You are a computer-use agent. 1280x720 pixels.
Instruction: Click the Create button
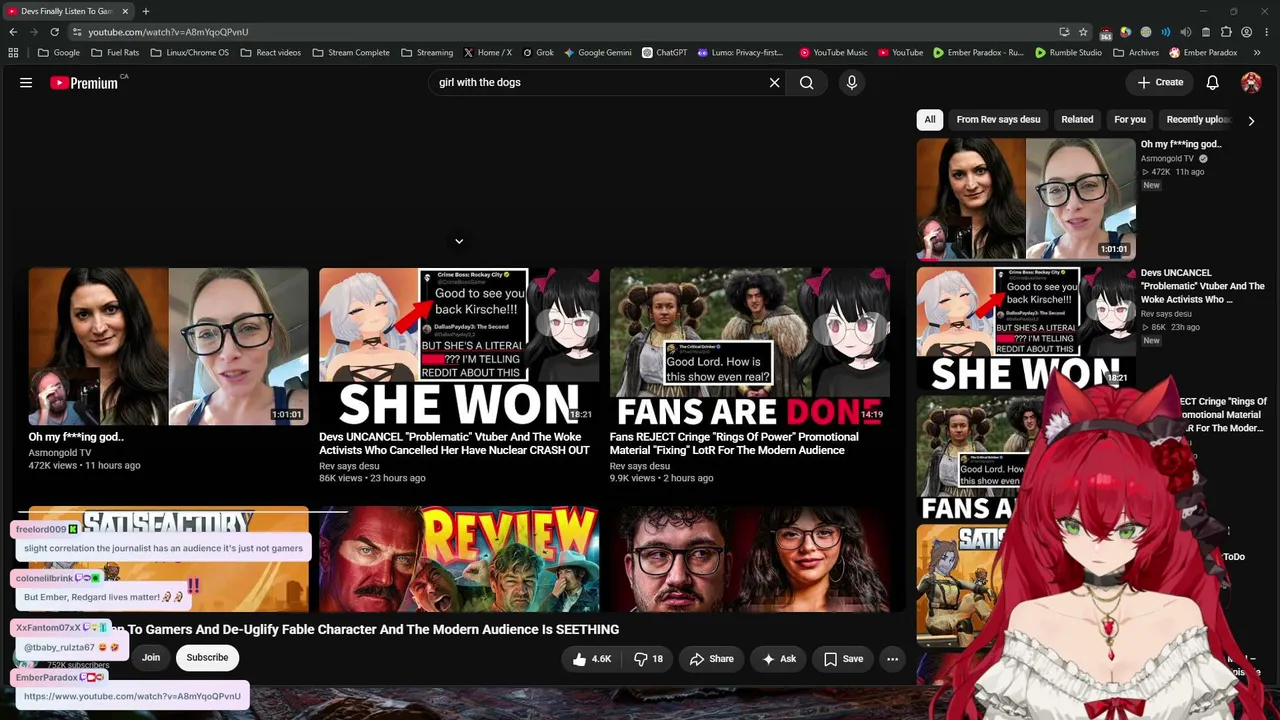pos(1160,83)
